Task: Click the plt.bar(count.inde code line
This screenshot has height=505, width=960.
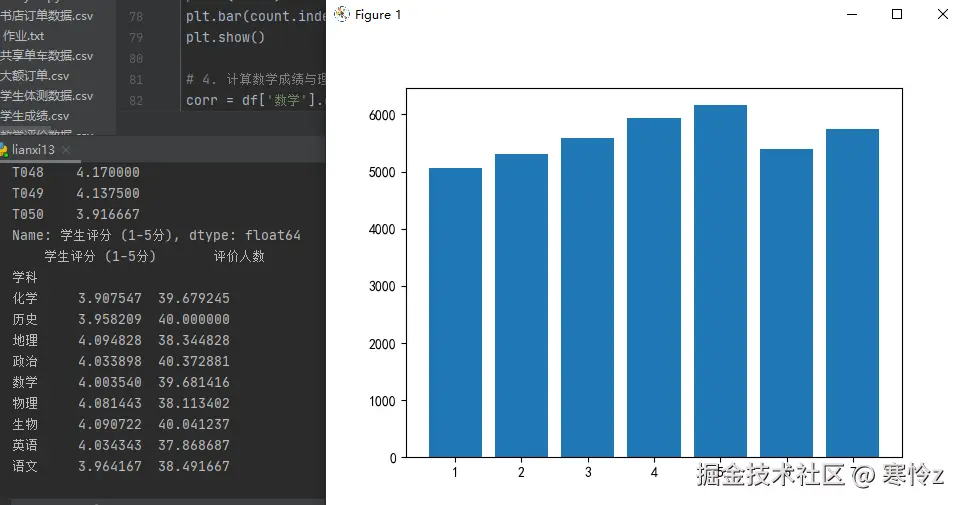Action: point(255,17)
